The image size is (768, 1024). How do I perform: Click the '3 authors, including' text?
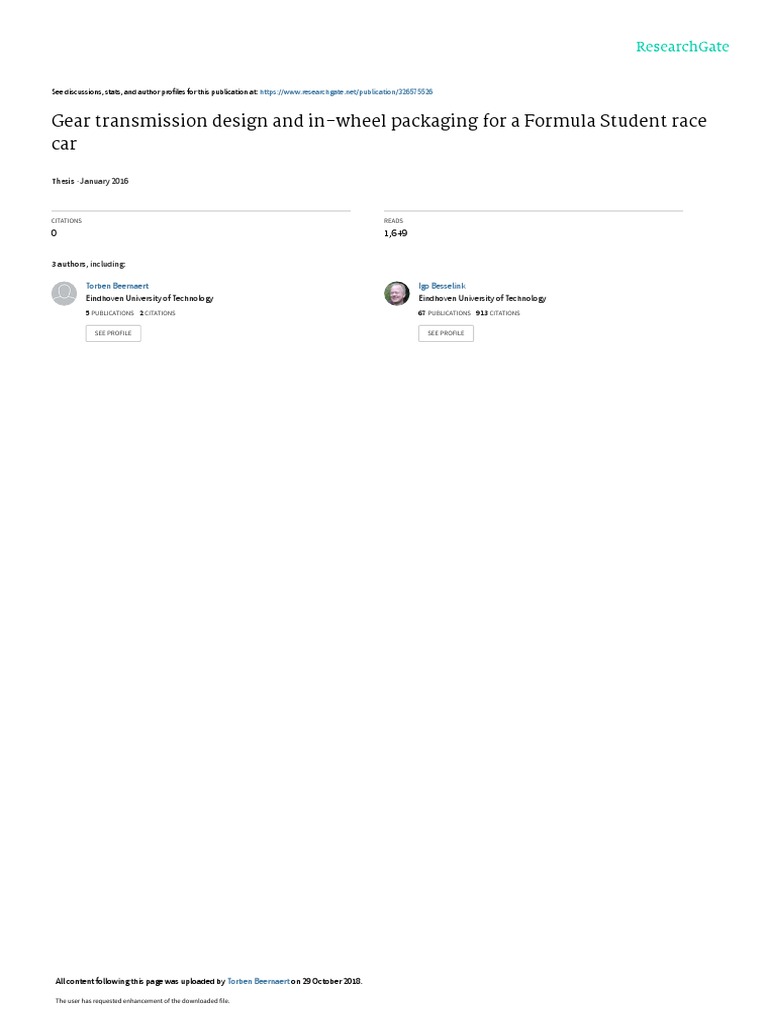89,264
